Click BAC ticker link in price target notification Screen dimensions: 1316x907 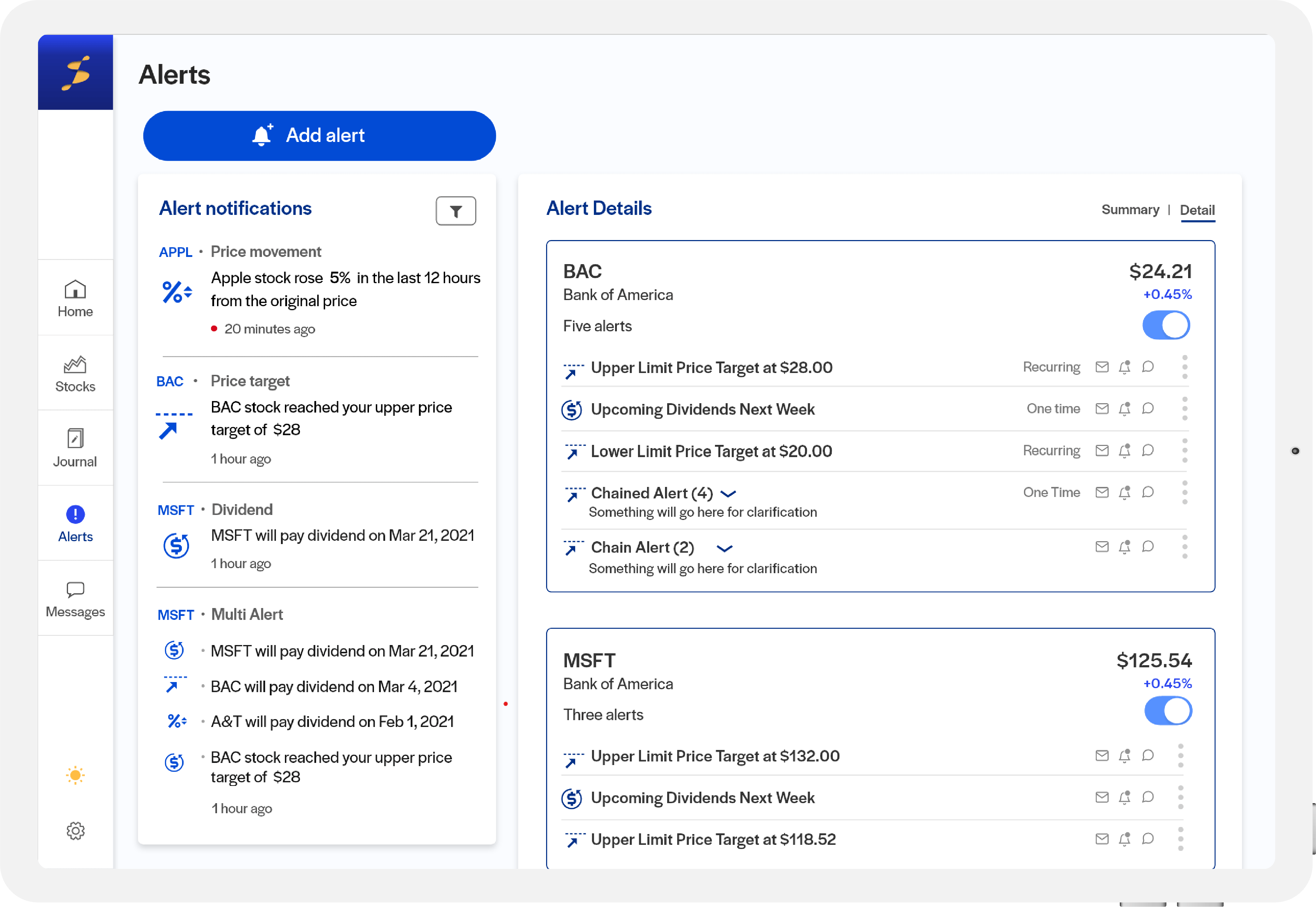coord(169,381)
